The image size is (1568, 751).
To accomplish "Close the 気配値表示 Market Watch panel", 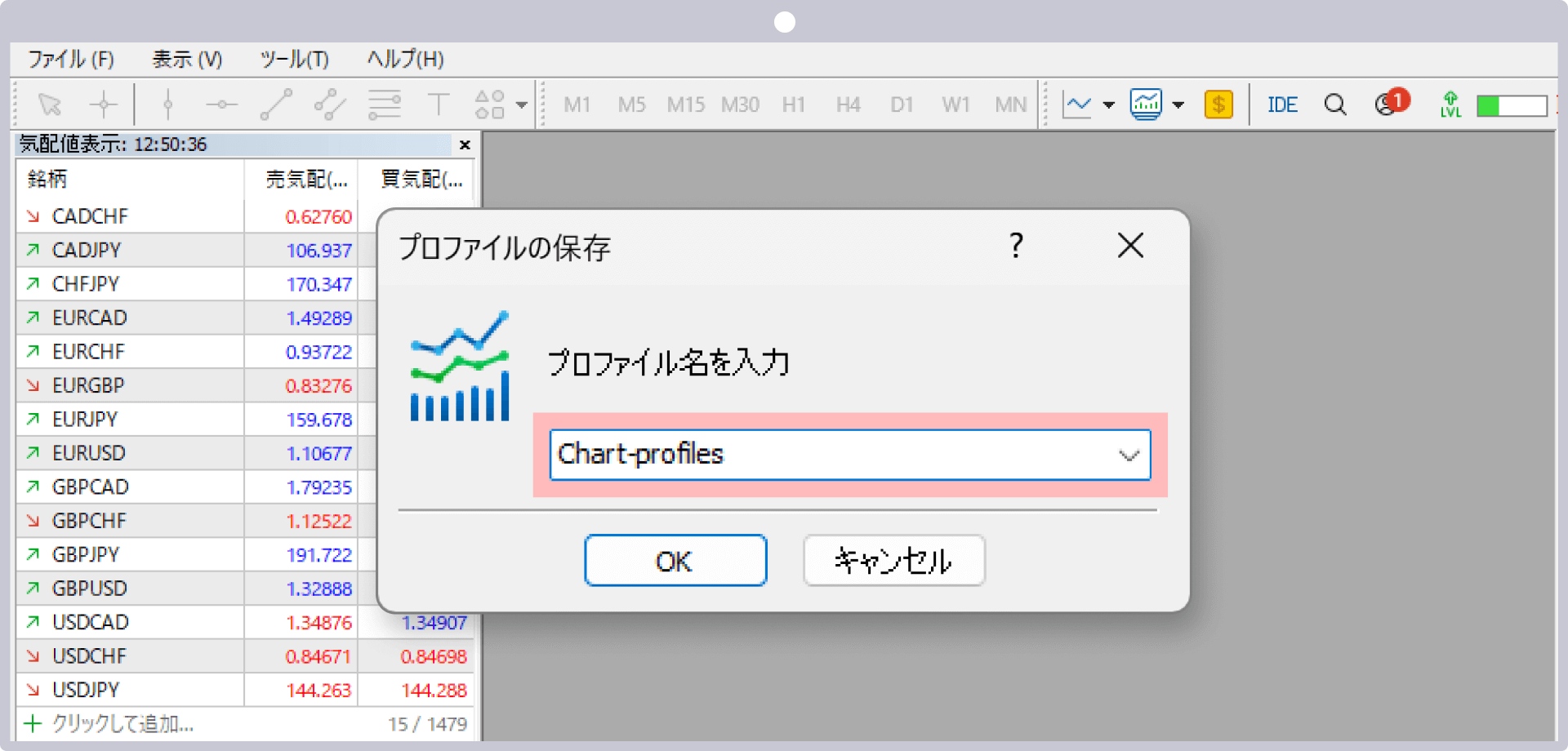I will 465,144.
